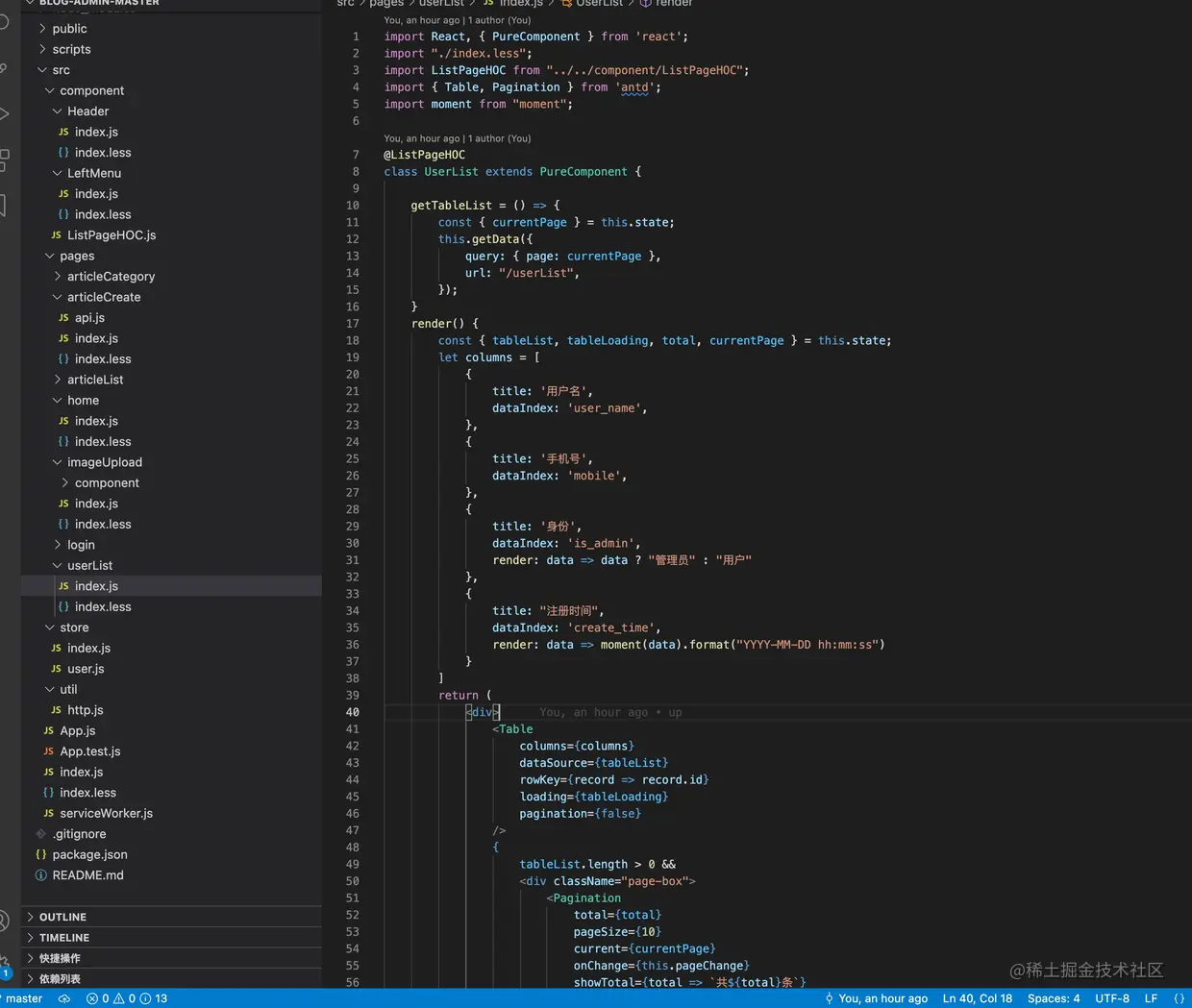This screenshot has width=1192, height=1008.
Task: Click the git blame 'You, an hour ago' status item
Action: pos(876,998)
